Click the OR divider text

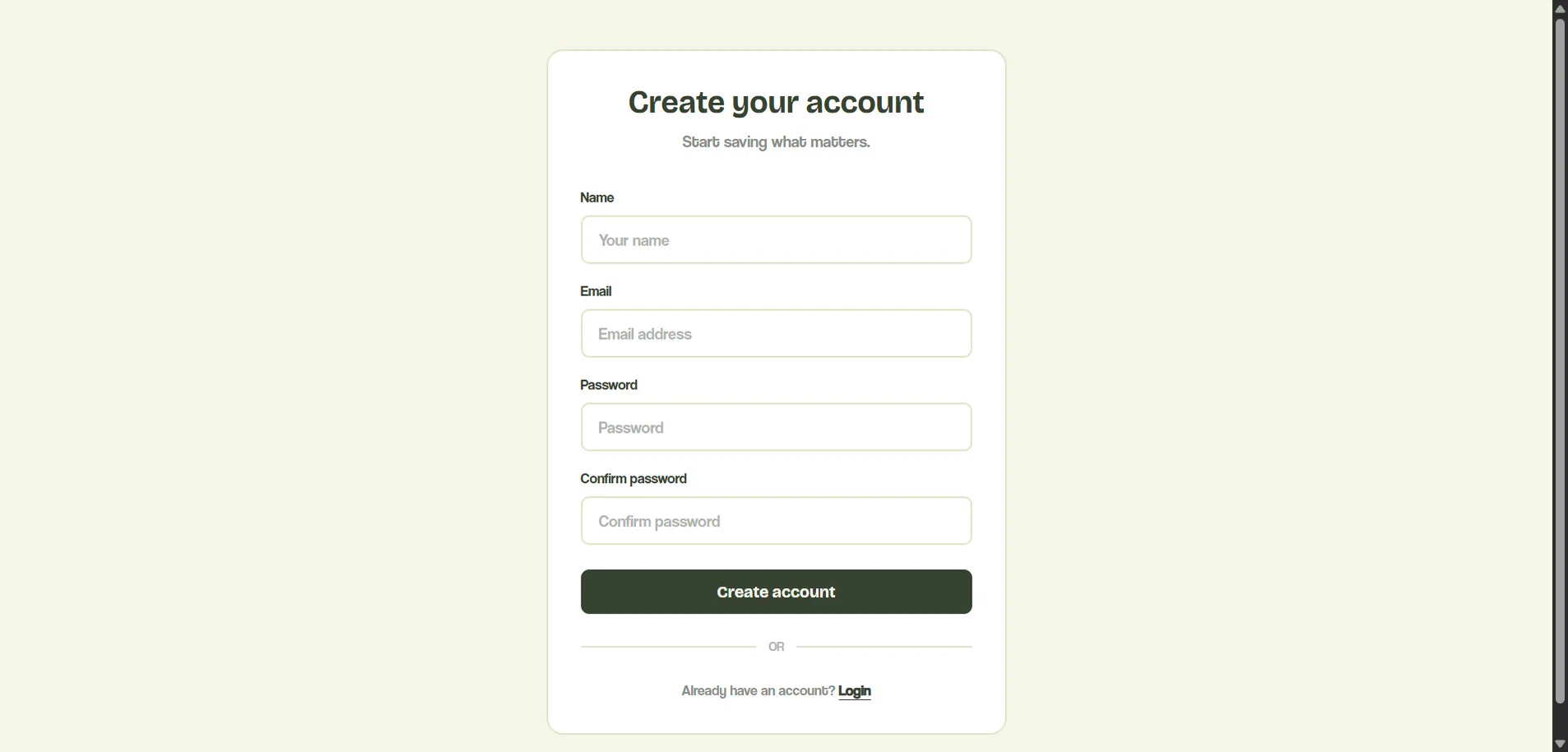coord(776,647)
